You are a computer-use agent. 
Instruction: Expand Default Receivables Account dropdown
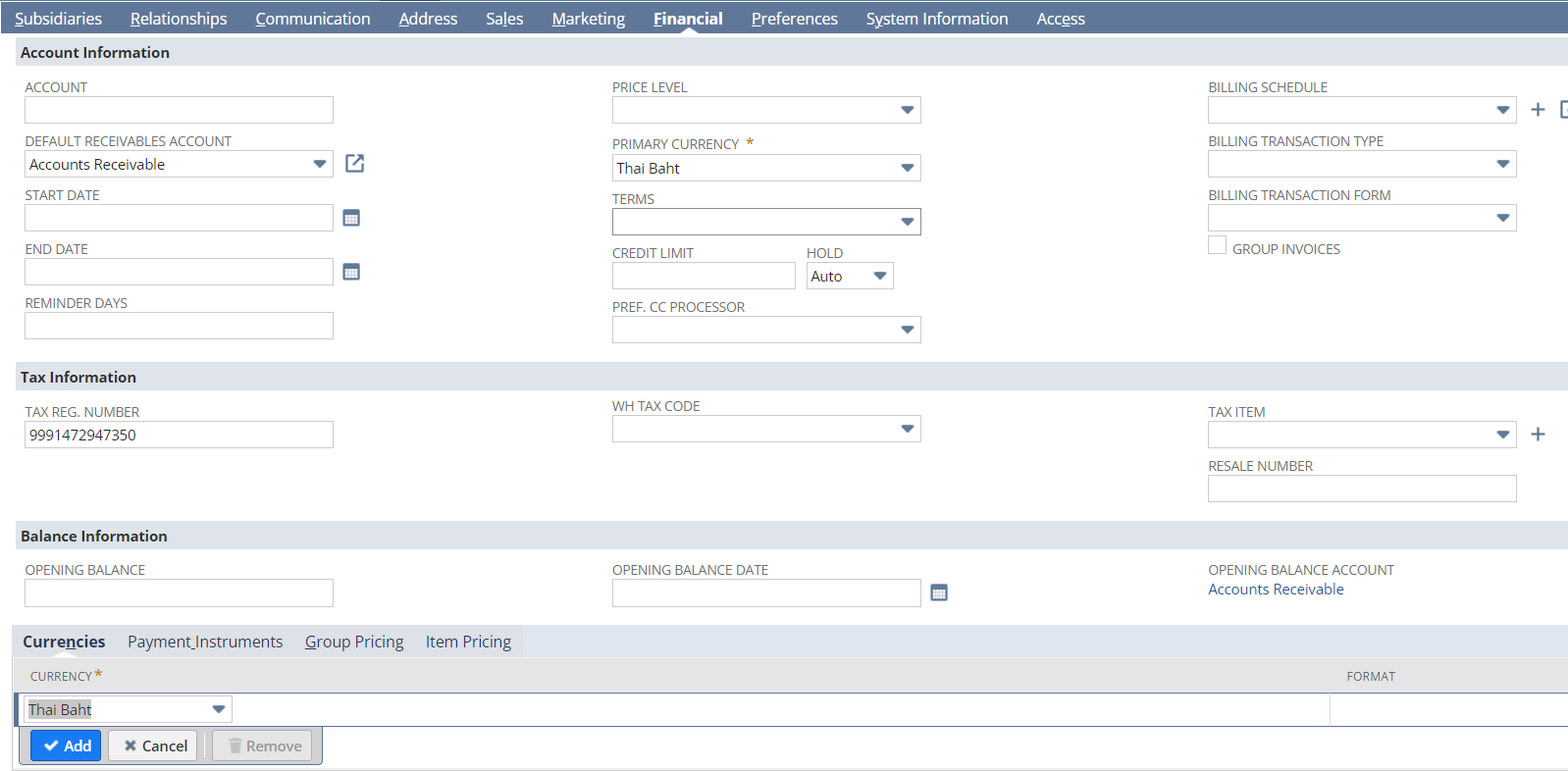[x=320, y=164]
